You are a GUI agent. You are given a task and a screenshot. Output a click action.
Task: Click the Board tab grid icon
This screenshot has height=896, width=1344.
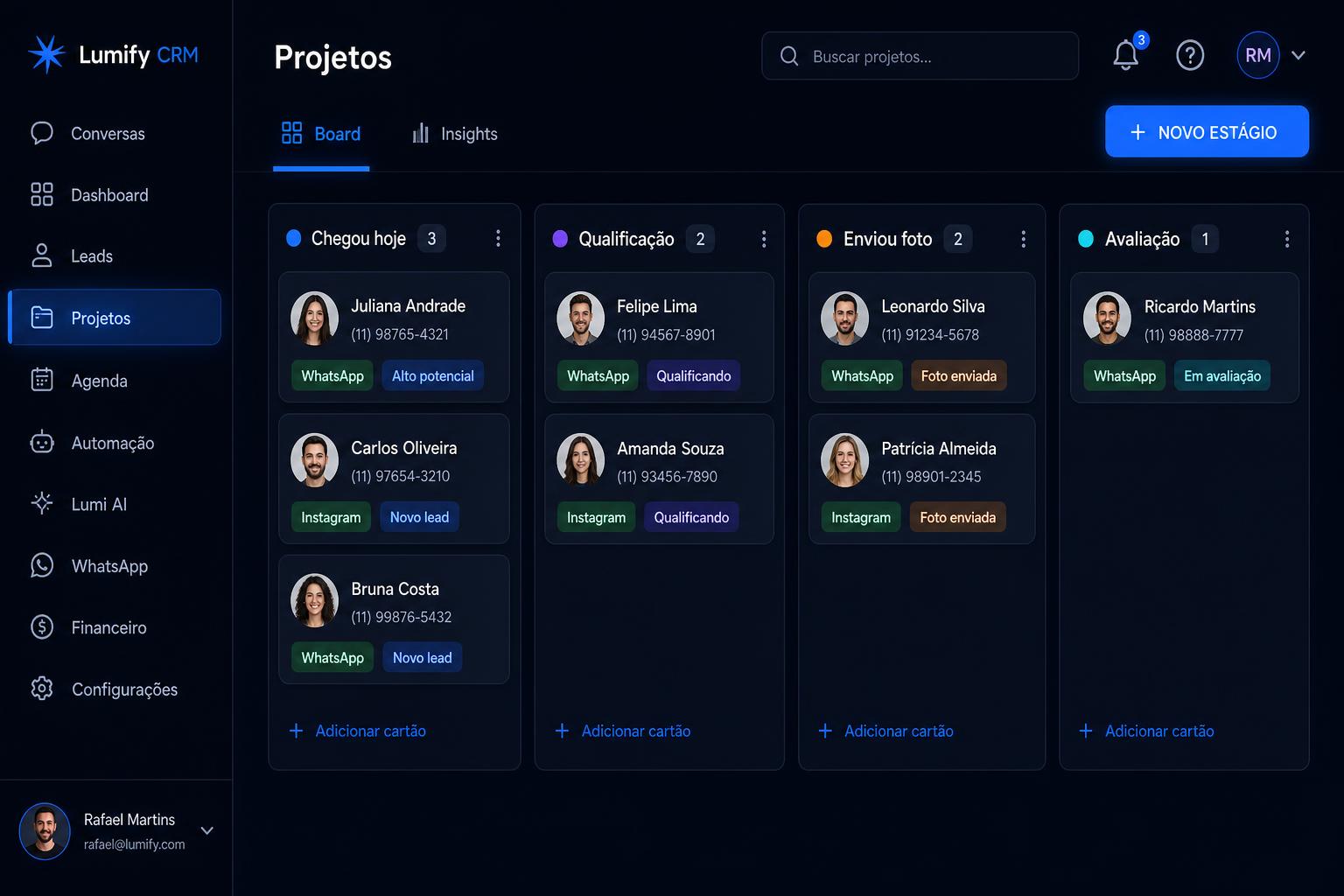292,133
